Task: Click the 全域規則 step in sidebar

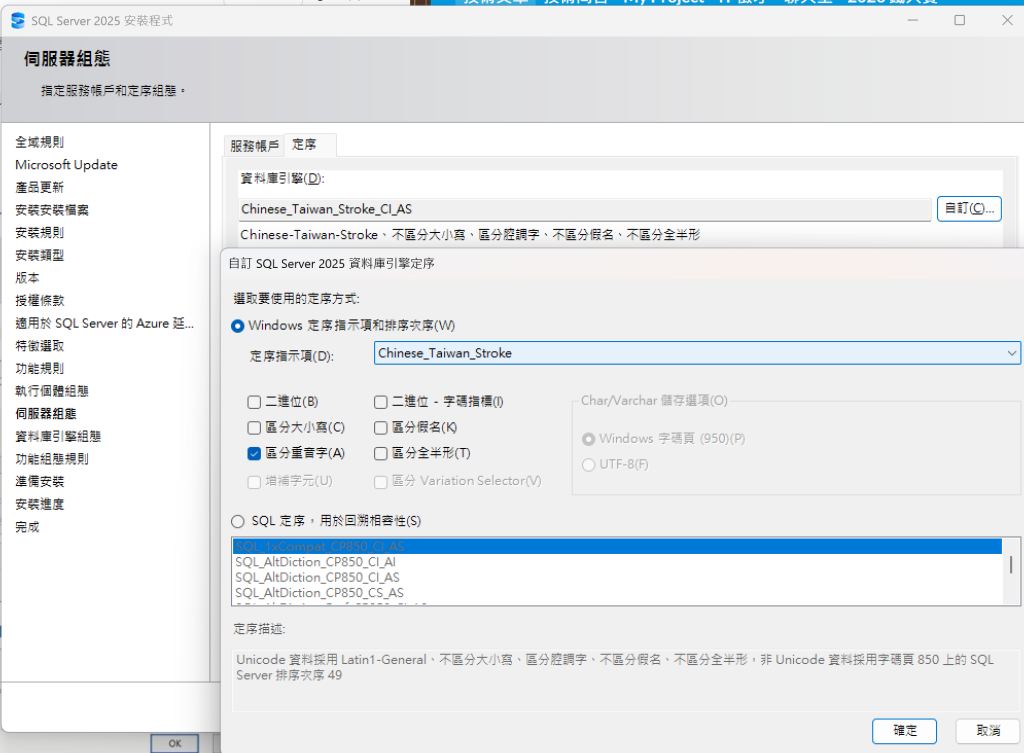Action: 40,142
